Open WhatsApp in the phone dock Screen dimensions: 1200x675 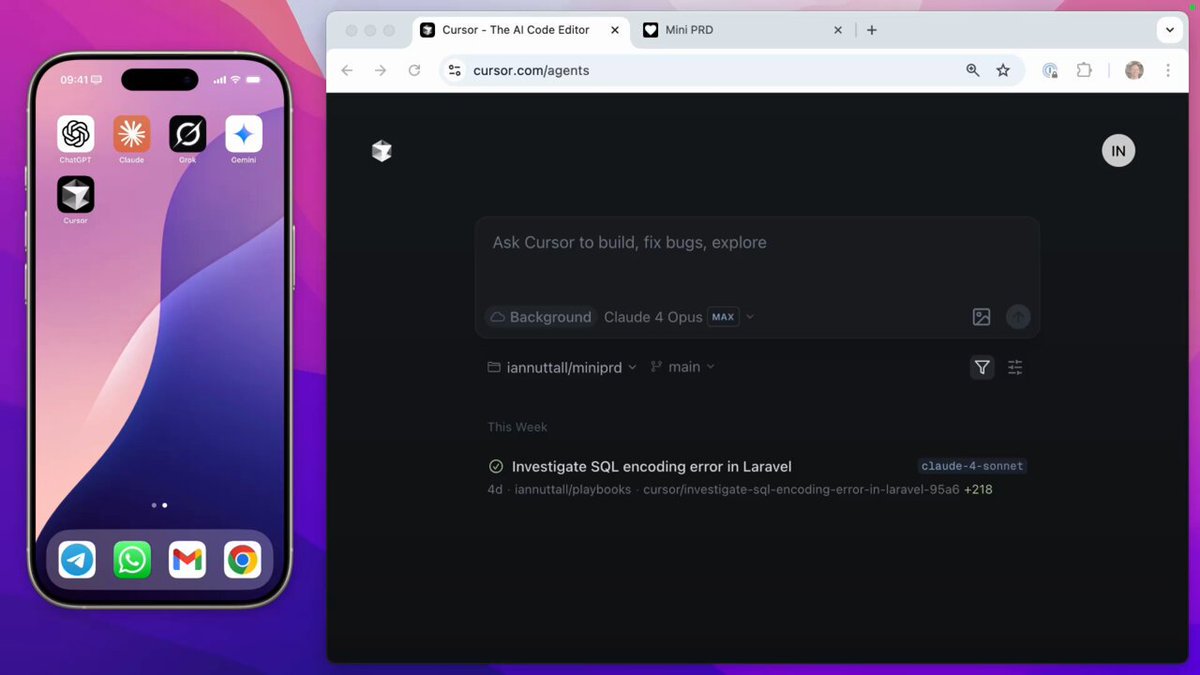point(132,560)
